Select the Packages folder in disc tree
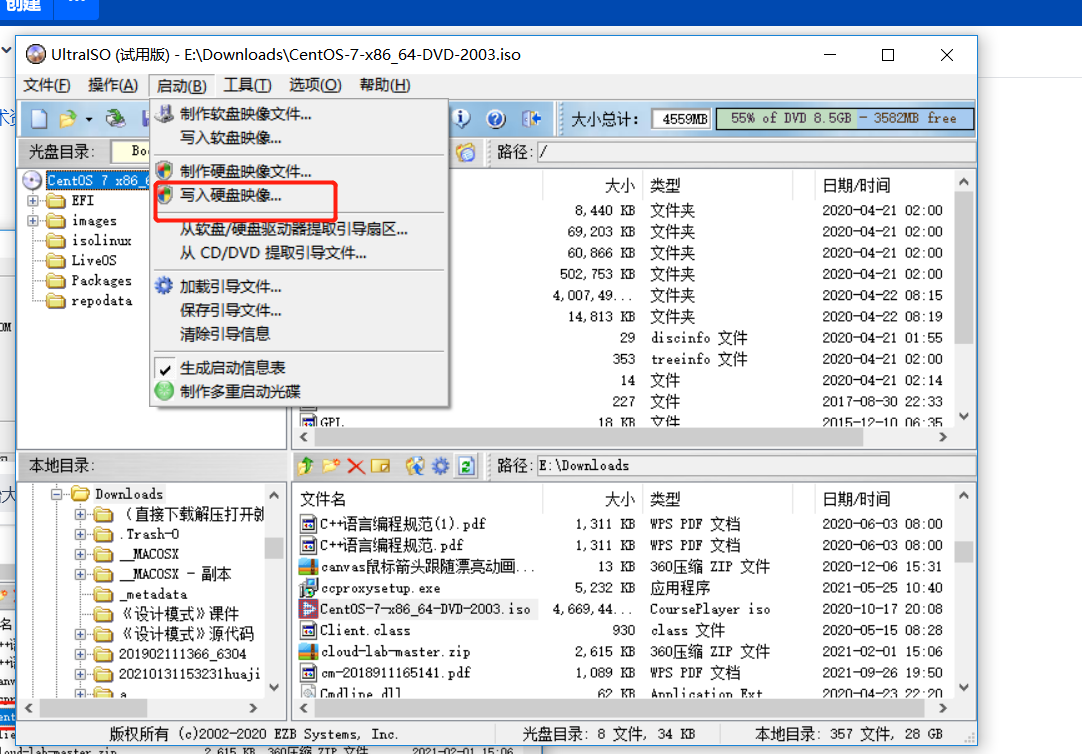 click(x=101, y=281)
